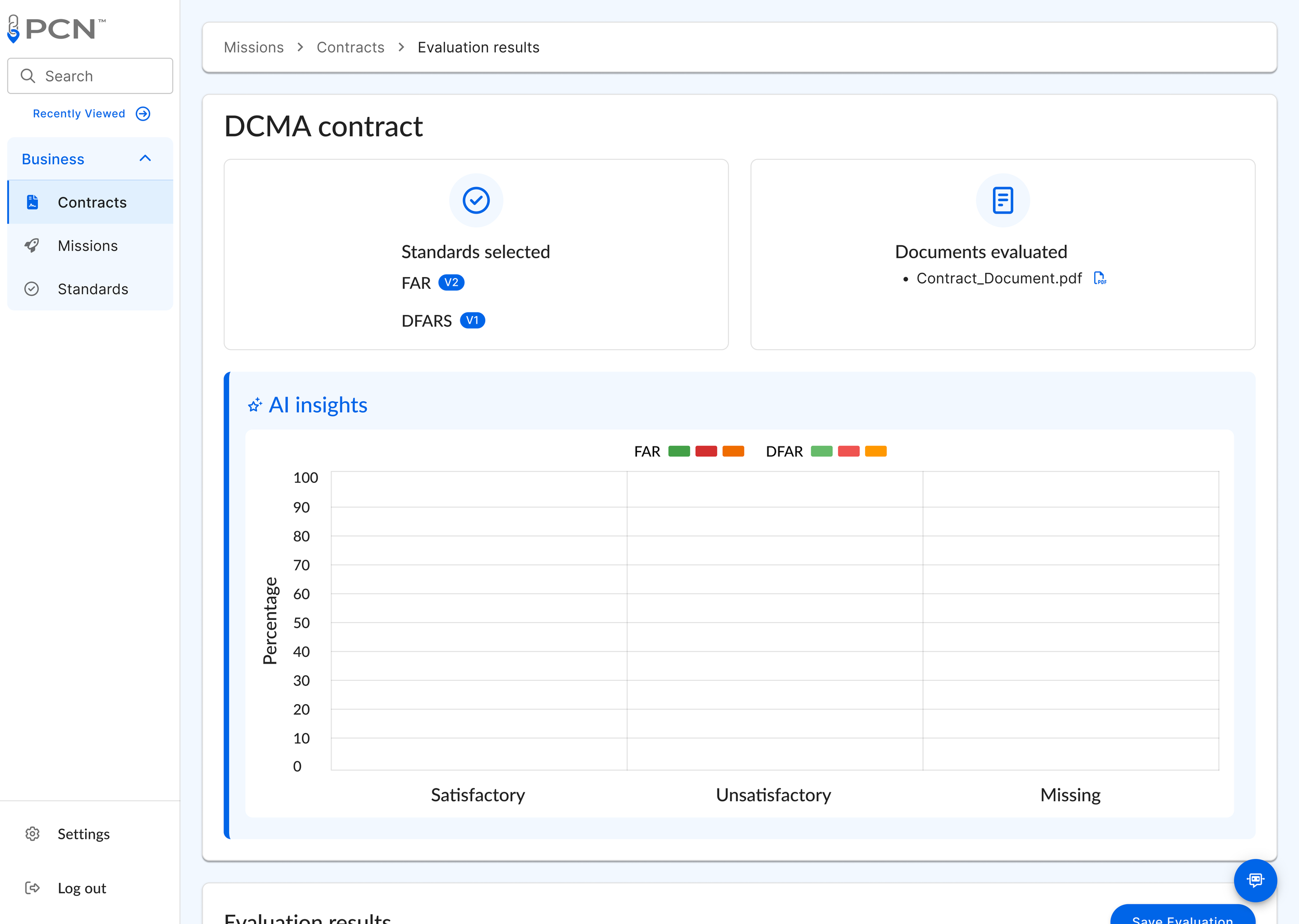Click the Recently Viewed arrow icon

point(143,114)
